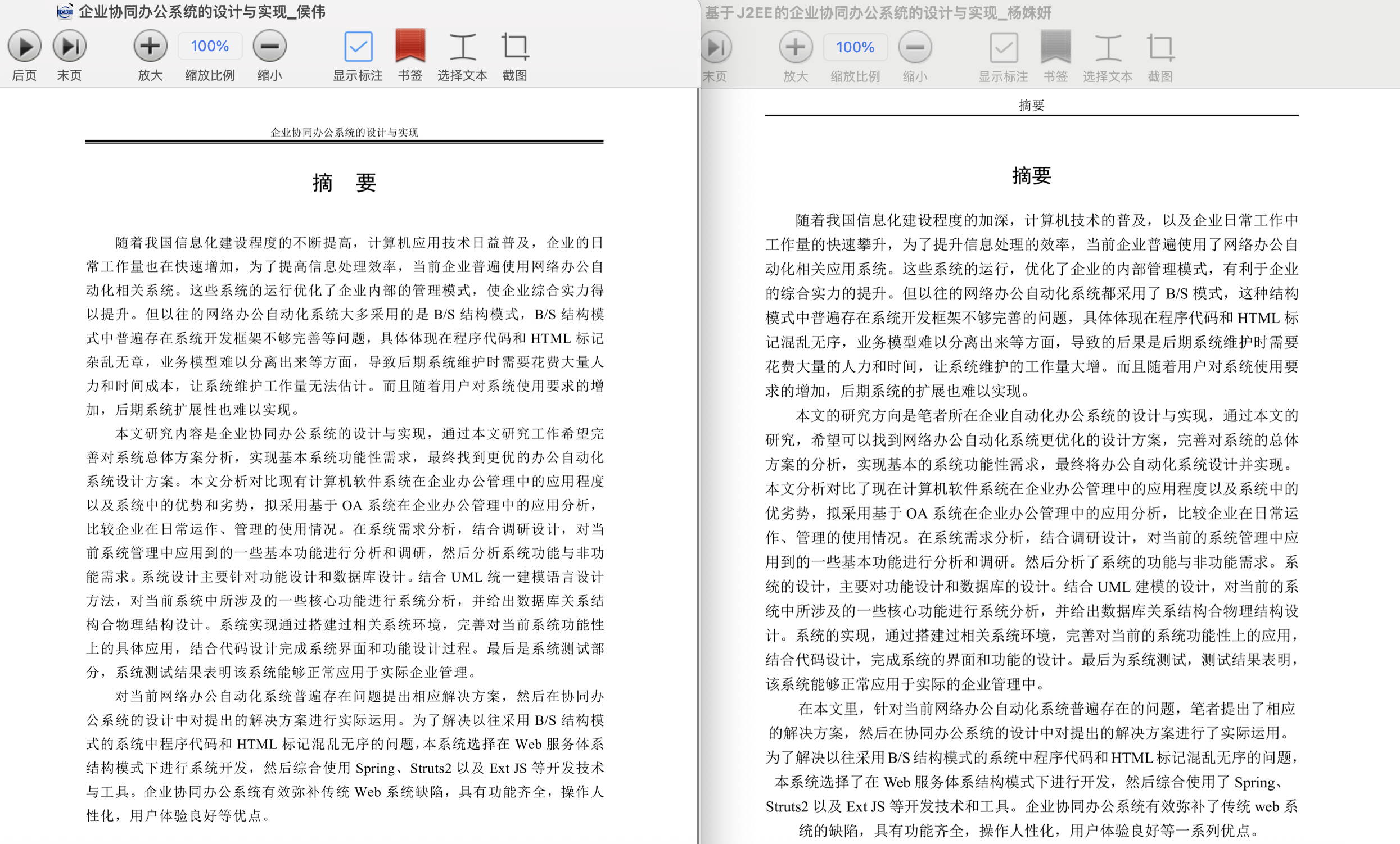Screen dimensions: 1400x844
Task: Click the 100% zoom ratio field in left window
Action: [x=210, y=47]
